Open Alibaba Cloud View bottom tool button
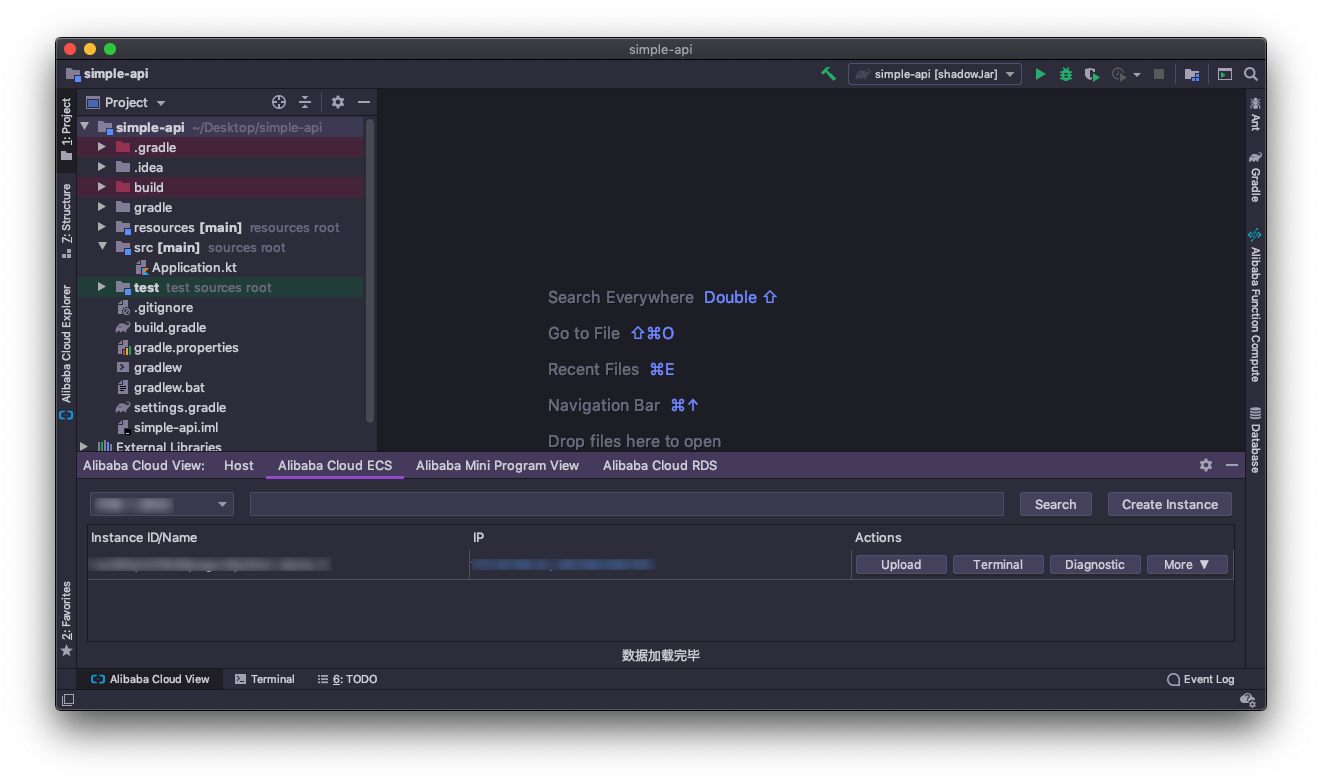Viewport: 1322px width, 784px height. [150, 679]
